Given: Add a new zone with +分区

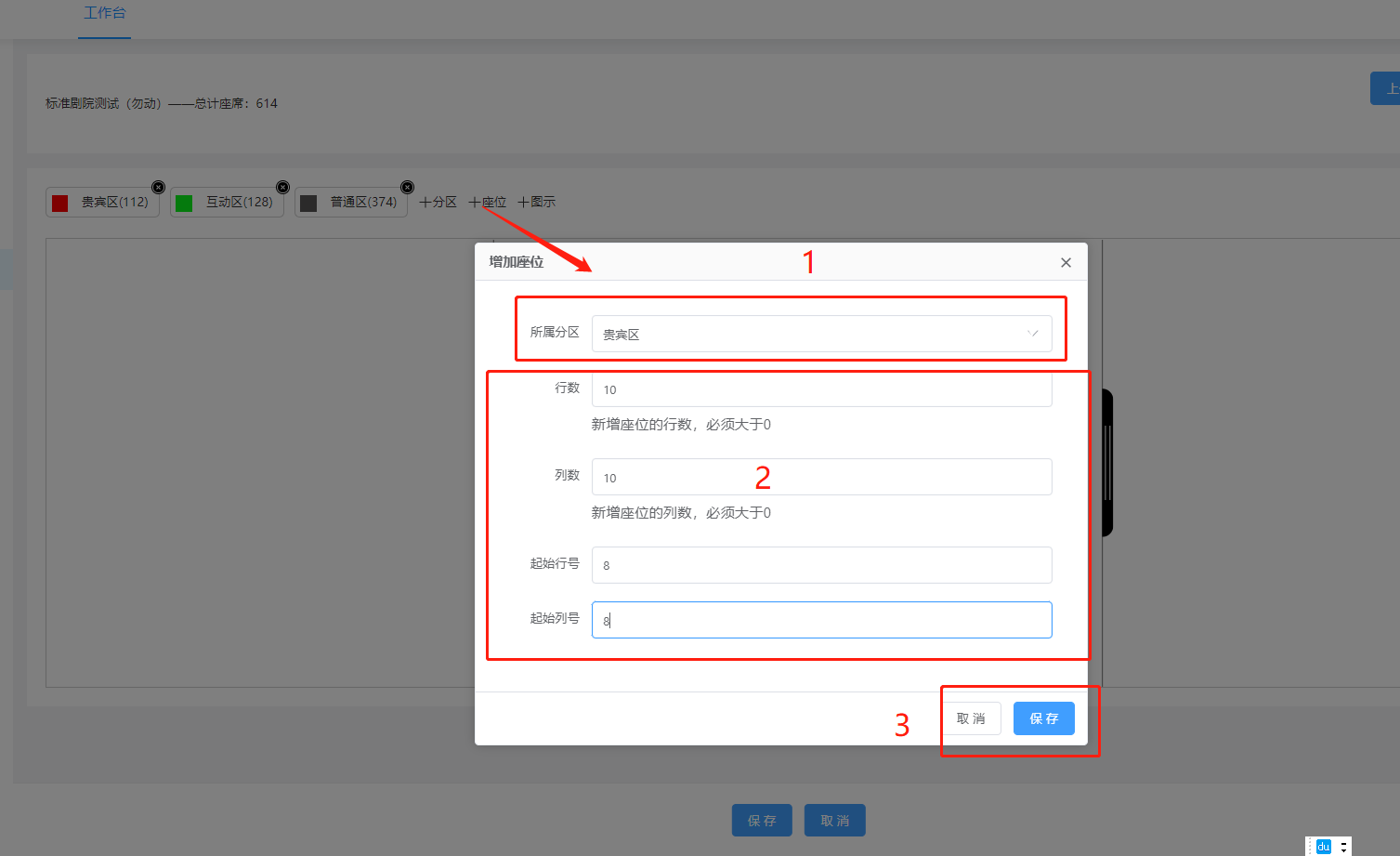Looking at the screenshot, I should (438, 203).
